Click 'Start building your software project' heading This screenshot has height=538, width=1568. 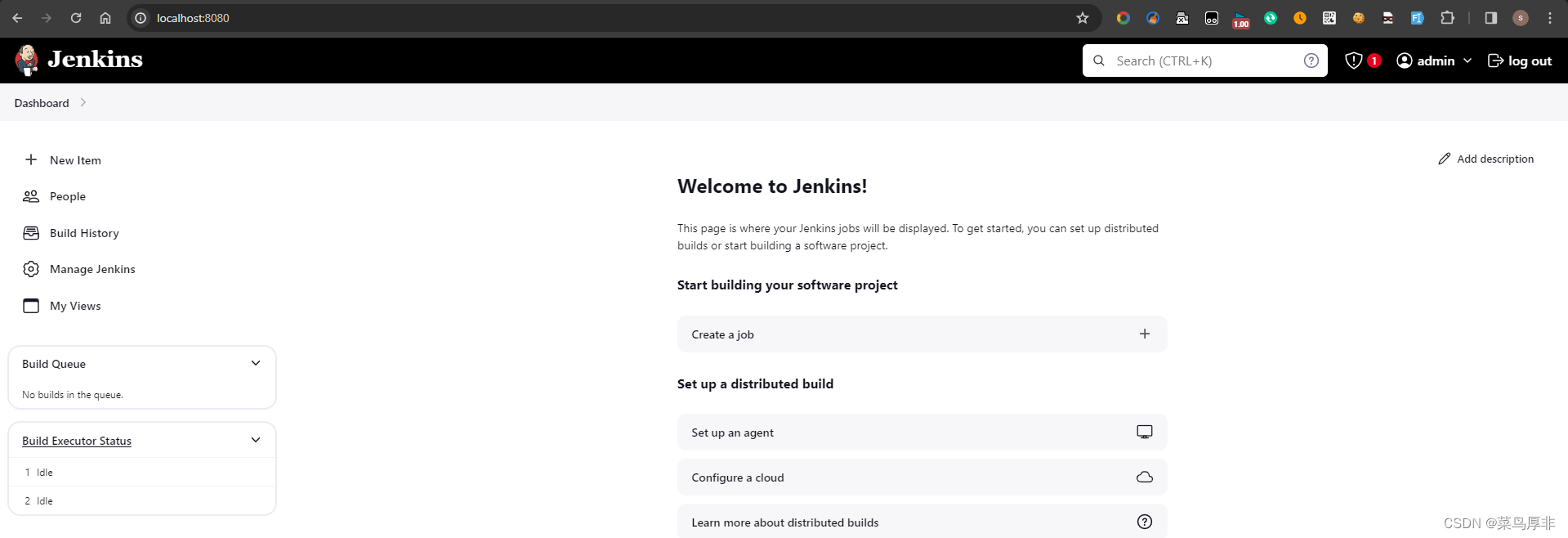(788, 285)
